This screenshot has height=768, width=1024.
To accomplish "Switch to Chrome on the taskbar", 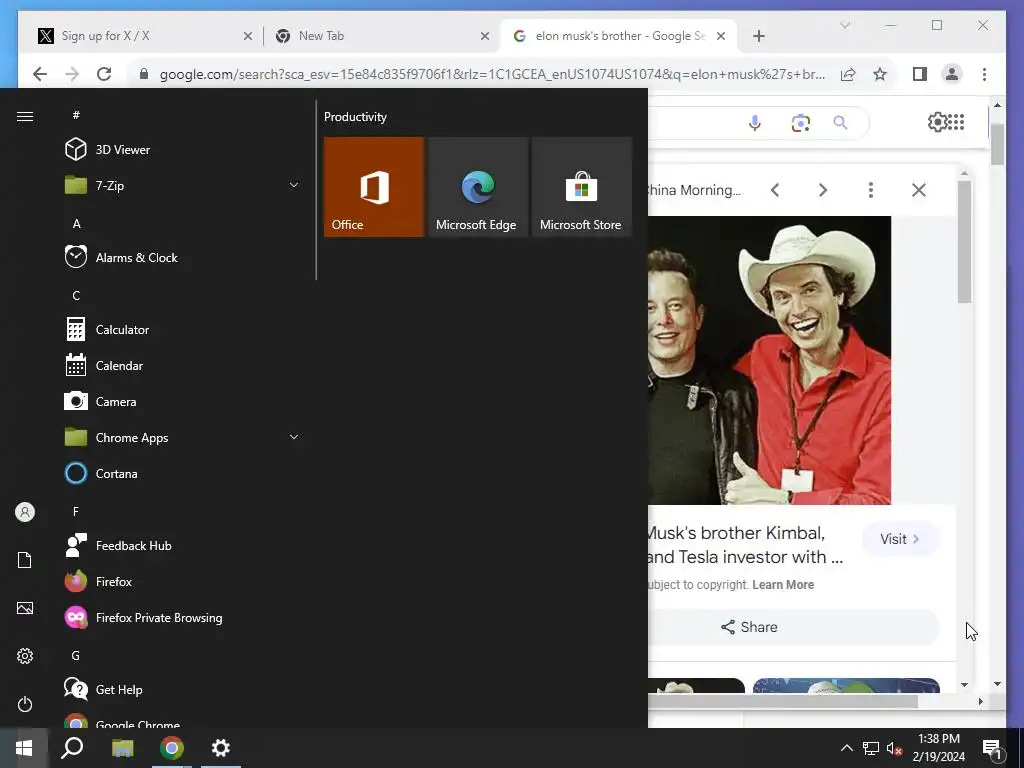I will point(172,748).
